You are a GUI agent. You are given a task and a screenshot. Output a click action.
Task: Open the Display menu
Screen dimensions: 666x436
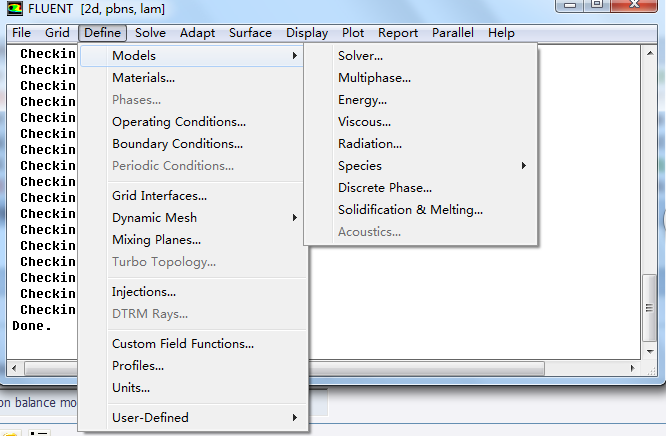pos(307,33)
